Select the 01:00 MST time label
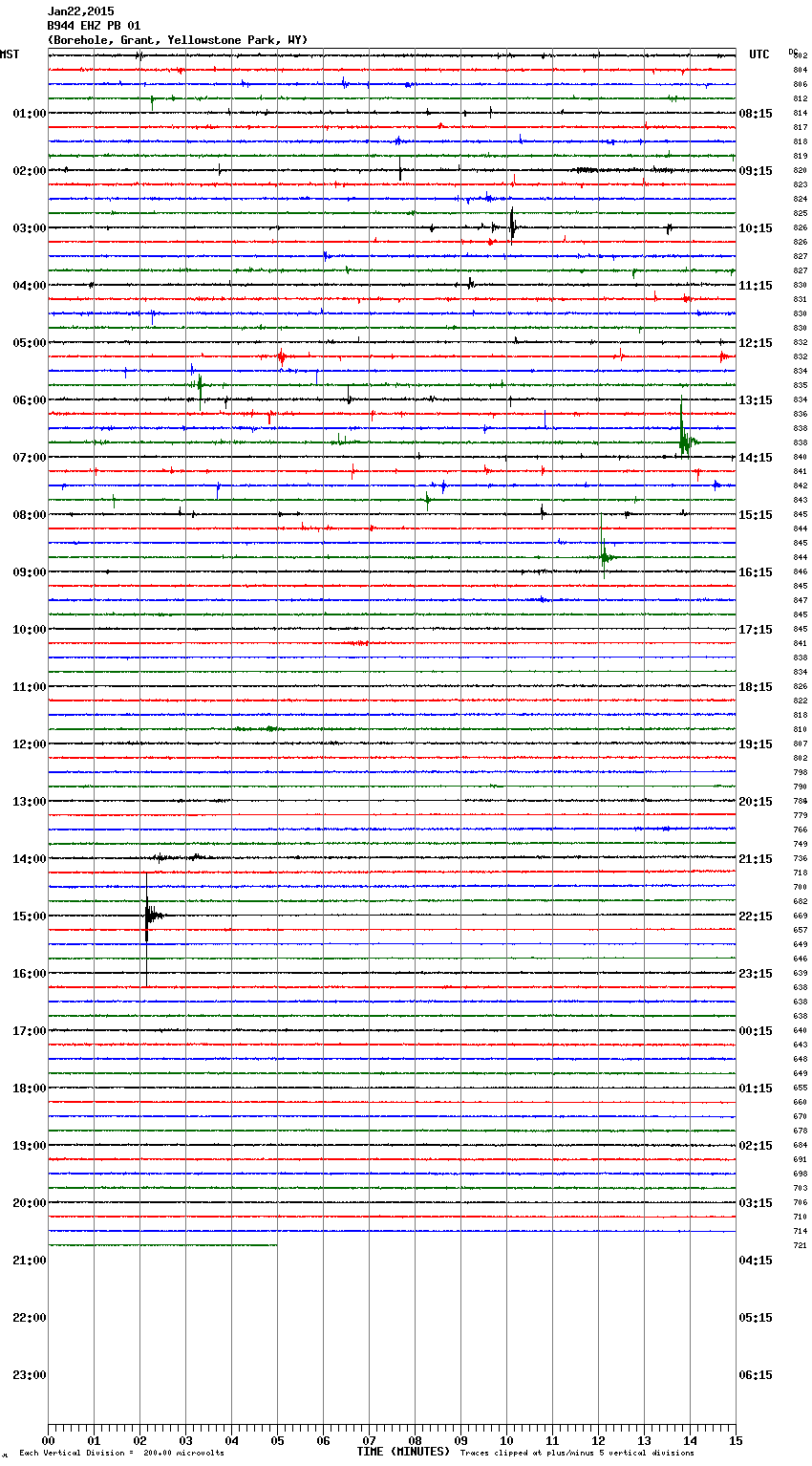Image resolution: width=812 pixels, height=1466 pixels. [x=29, y=114]
